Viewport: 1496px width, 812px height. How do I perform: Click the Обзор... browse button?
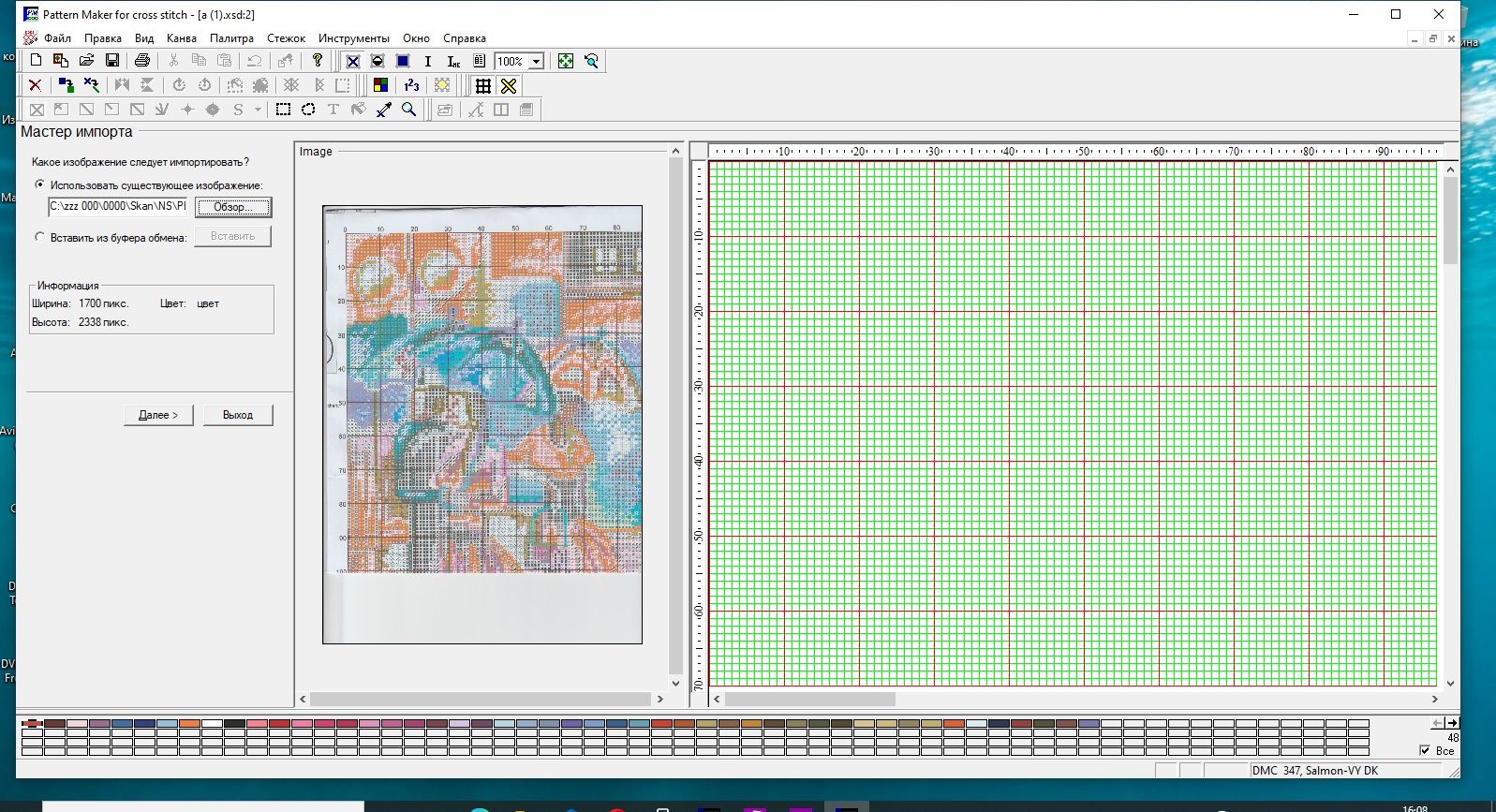click(x=233, y=207)
